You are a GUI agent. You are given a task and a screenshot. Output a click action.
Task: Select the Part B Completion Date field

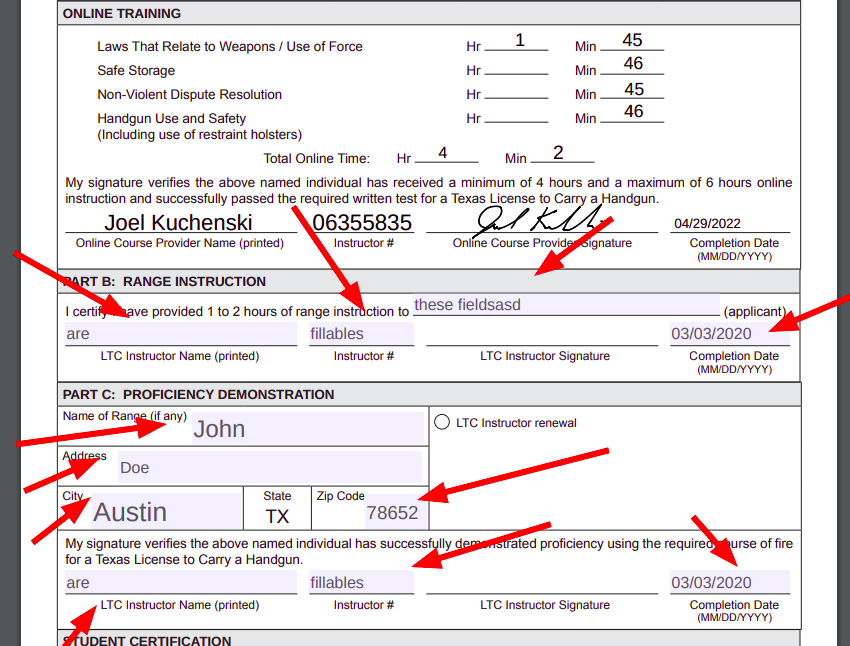tap(730, 334)
